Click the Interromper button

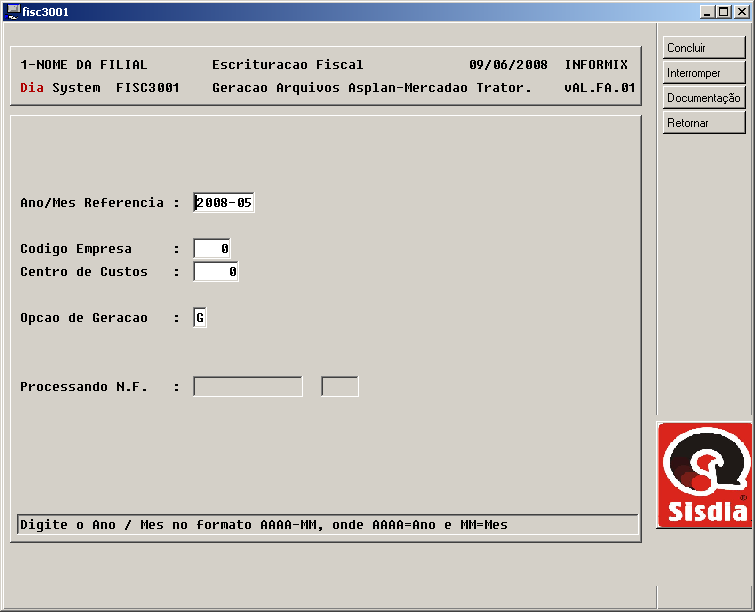coord(704,73)
